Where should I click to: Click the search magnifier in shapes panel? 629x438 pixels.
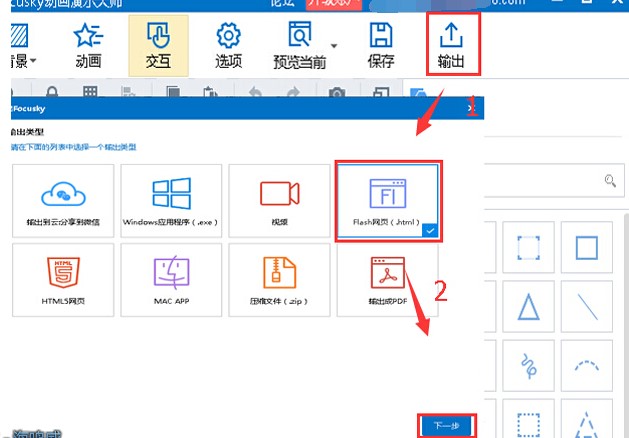610,180
